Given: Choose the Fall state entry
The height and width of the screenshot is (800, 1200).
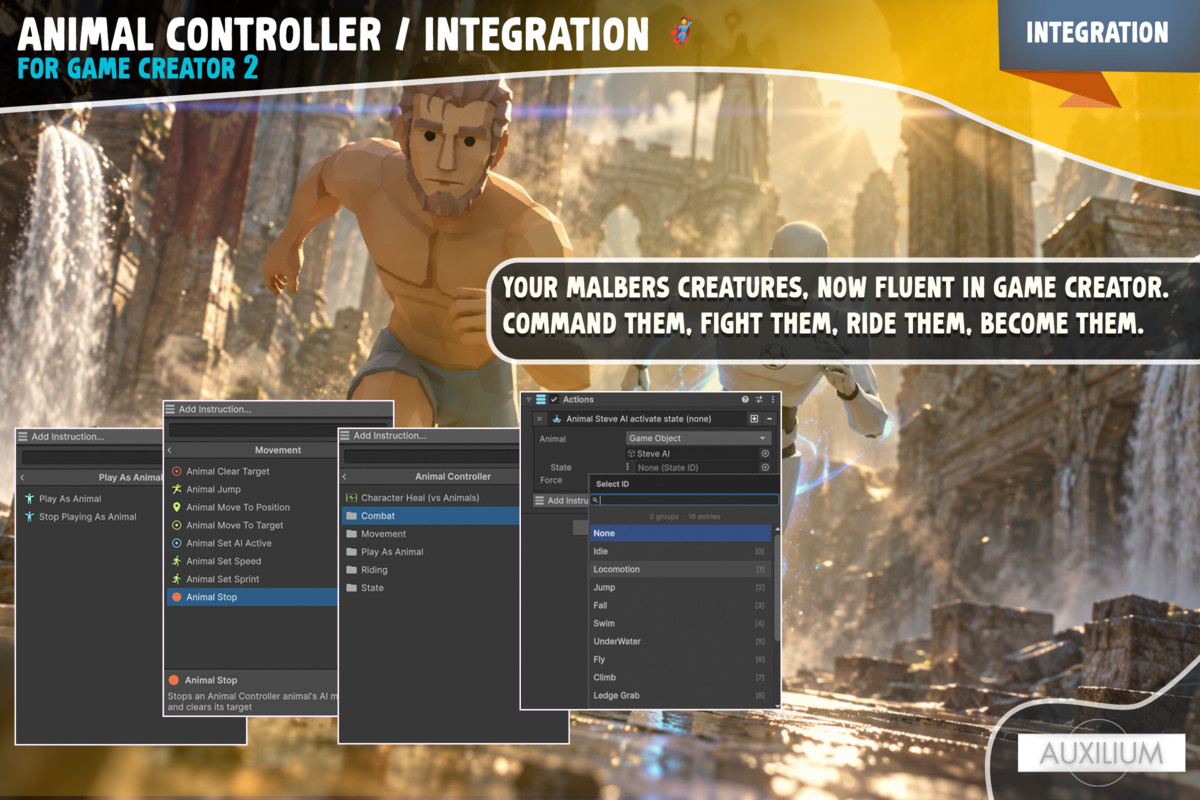Looking at the screenshot, I should pos(680,605).
